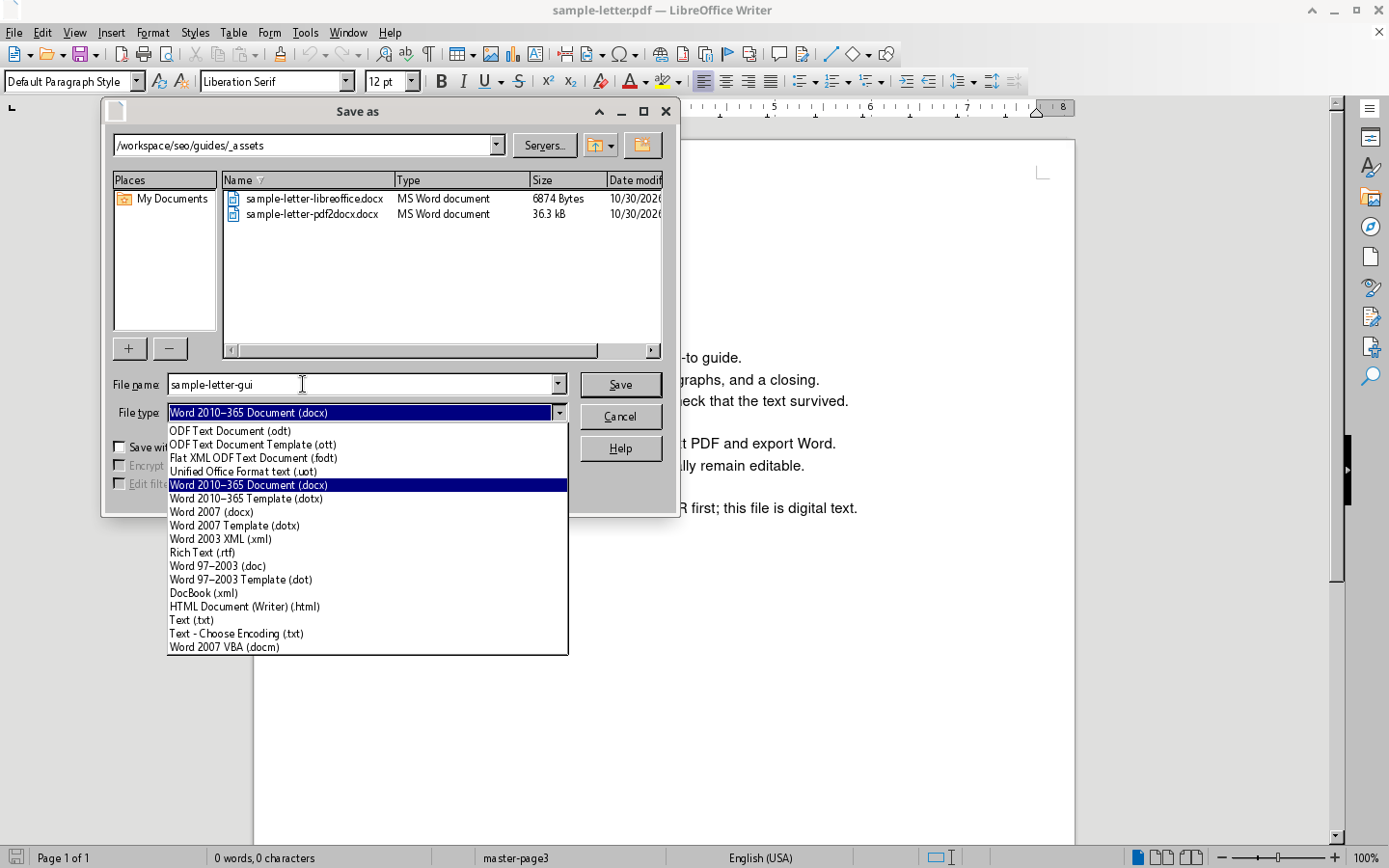Open sidebar Properties deck

1371,138
